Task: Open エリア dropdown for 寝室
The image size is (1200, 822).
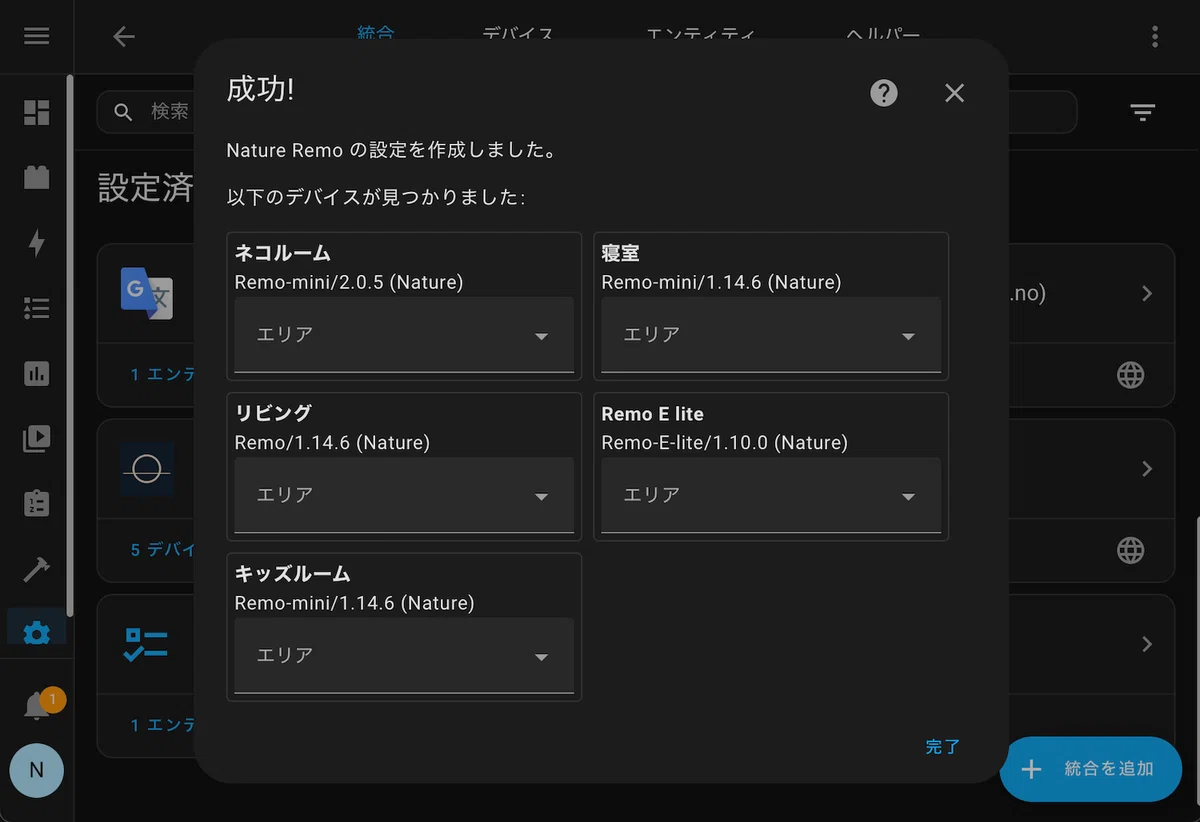Action: 771,335
